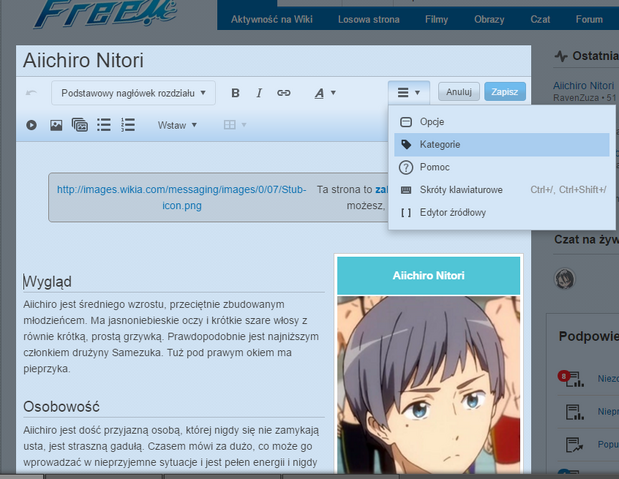
Task: Click the Wygląd section heading
Action: (47, 282)
